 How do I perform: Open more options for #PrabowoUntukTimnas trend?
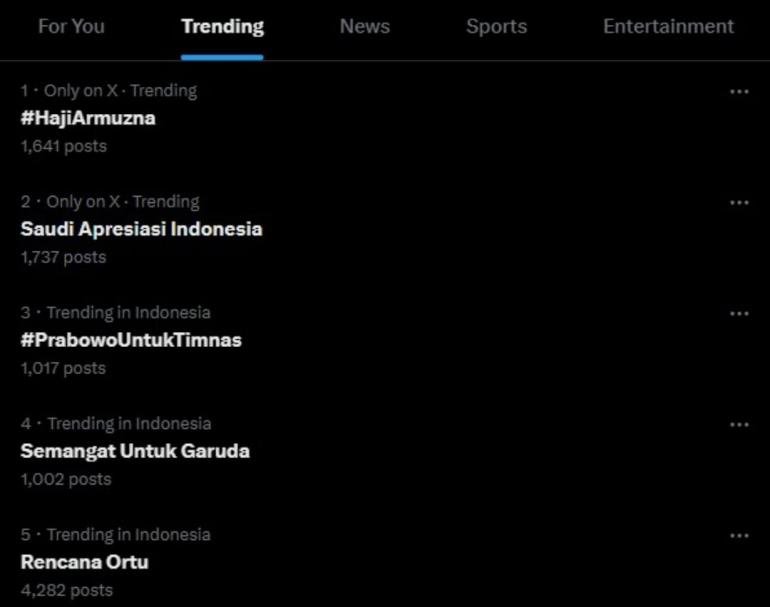tap(739, 314)
